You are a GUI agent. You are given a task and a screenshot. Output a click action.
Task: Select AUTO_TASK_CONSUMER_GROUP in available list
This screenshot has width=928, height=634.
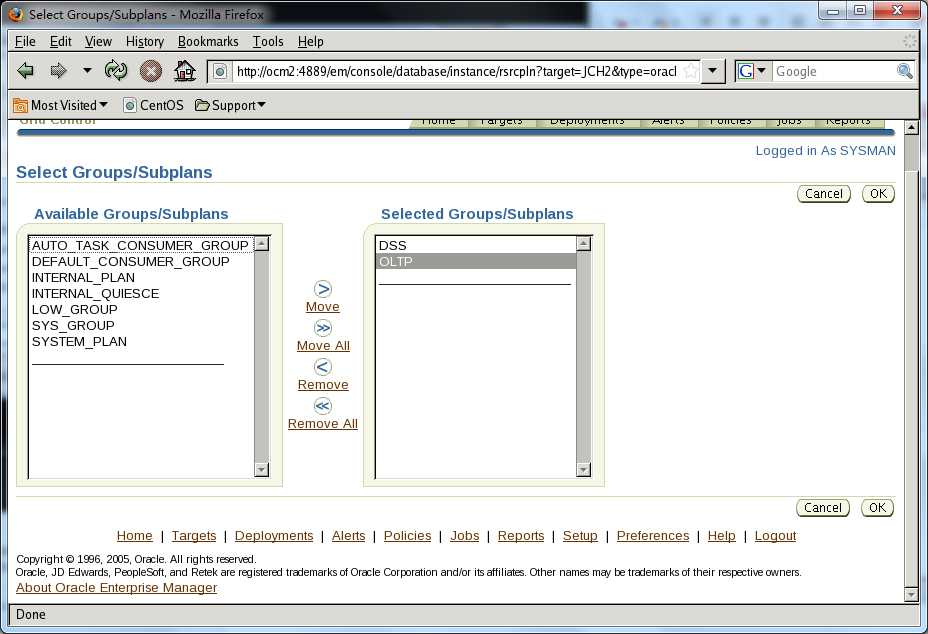pyautogui.click(x=141, y=245)
